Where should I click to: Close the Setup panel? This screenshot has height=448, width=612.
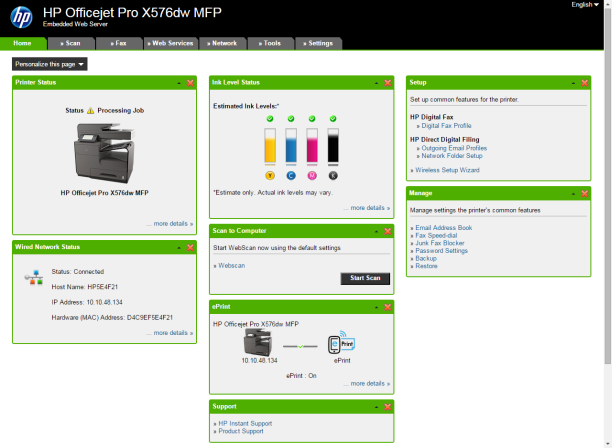click(585, 83)
